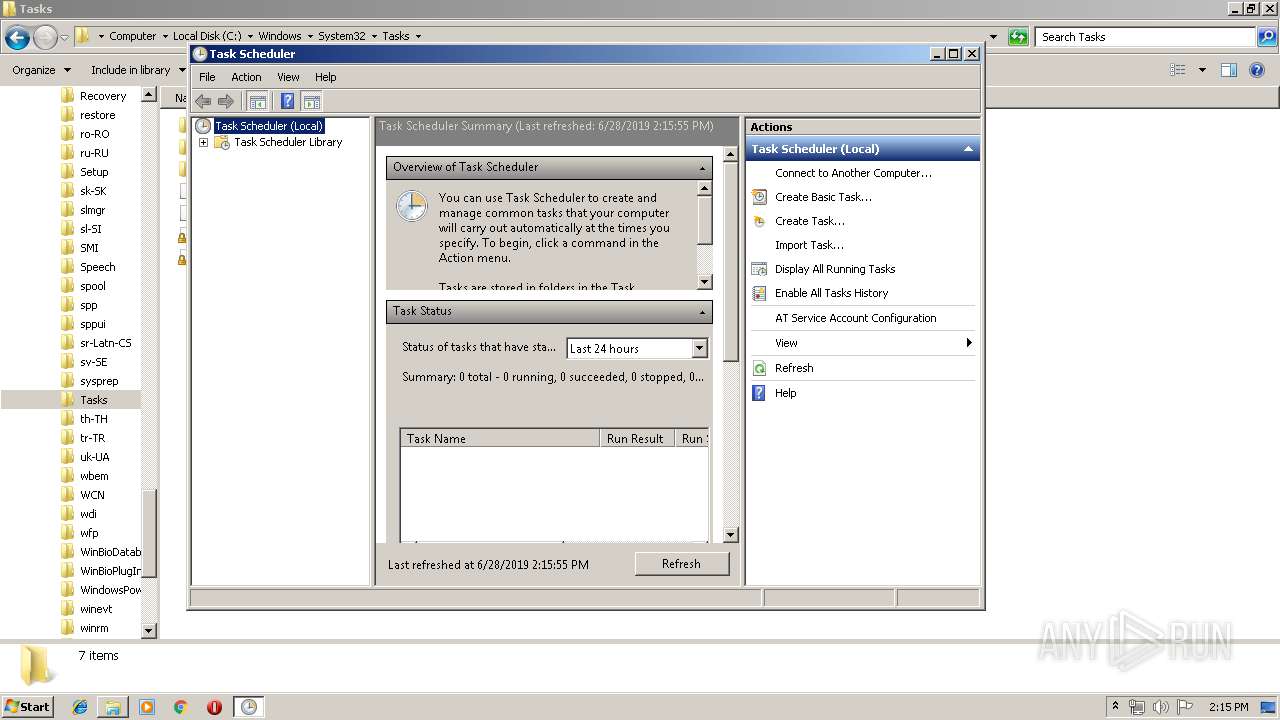The height and width of the screenshot is (720, 1280).
Task: Click Create Basic Task action text
Action: [x=823, y=197]
